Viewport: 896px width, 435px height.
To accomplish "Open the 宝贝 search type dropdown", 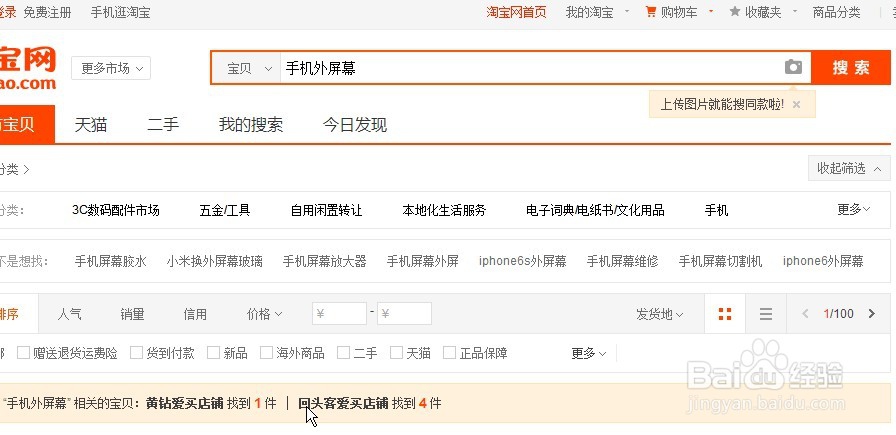I will [246, 68].
